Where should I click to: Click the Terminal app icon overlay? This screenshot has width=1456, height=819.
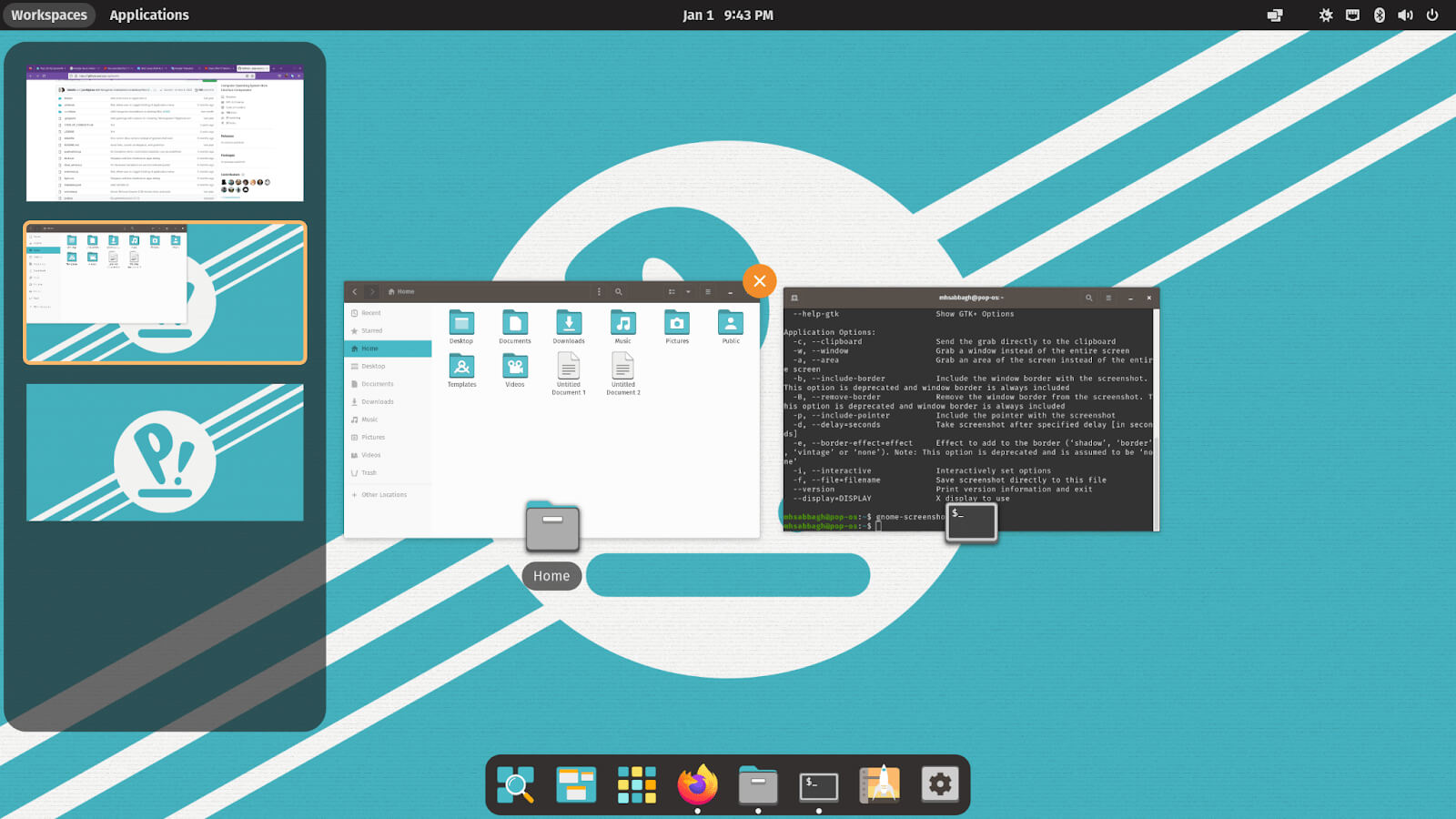click(971, 522)
